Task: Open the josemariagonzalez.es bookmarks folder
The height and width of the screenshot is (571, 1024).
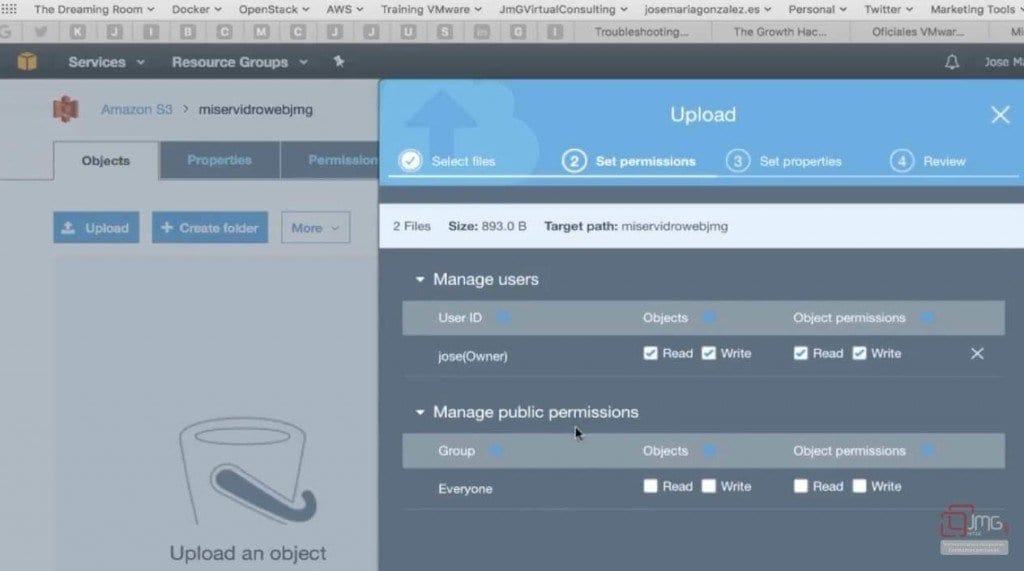Action: [708, 9]
